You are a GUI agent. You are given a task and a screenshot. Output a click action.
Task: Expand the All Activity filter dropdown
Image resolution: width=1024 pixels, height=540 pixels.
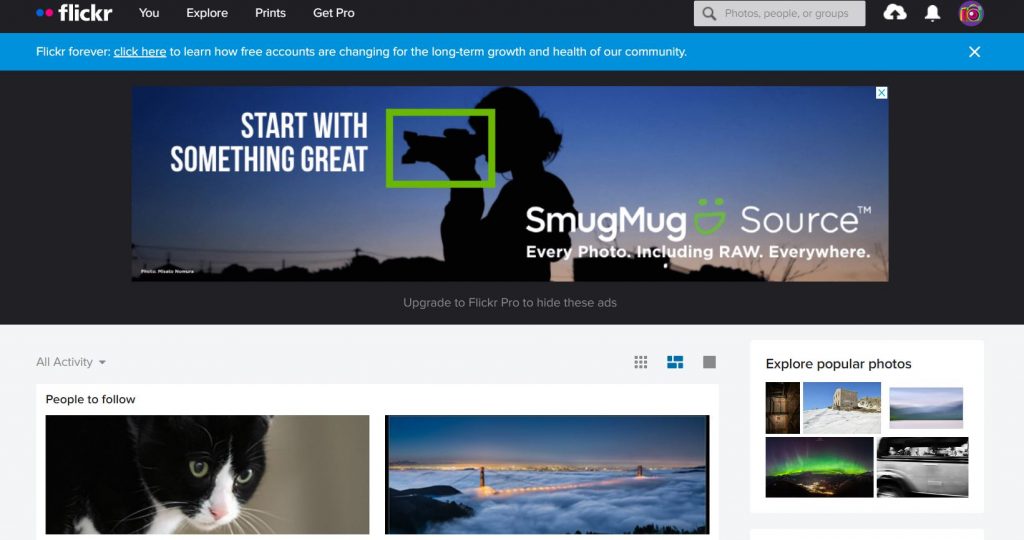click(71, 362)
